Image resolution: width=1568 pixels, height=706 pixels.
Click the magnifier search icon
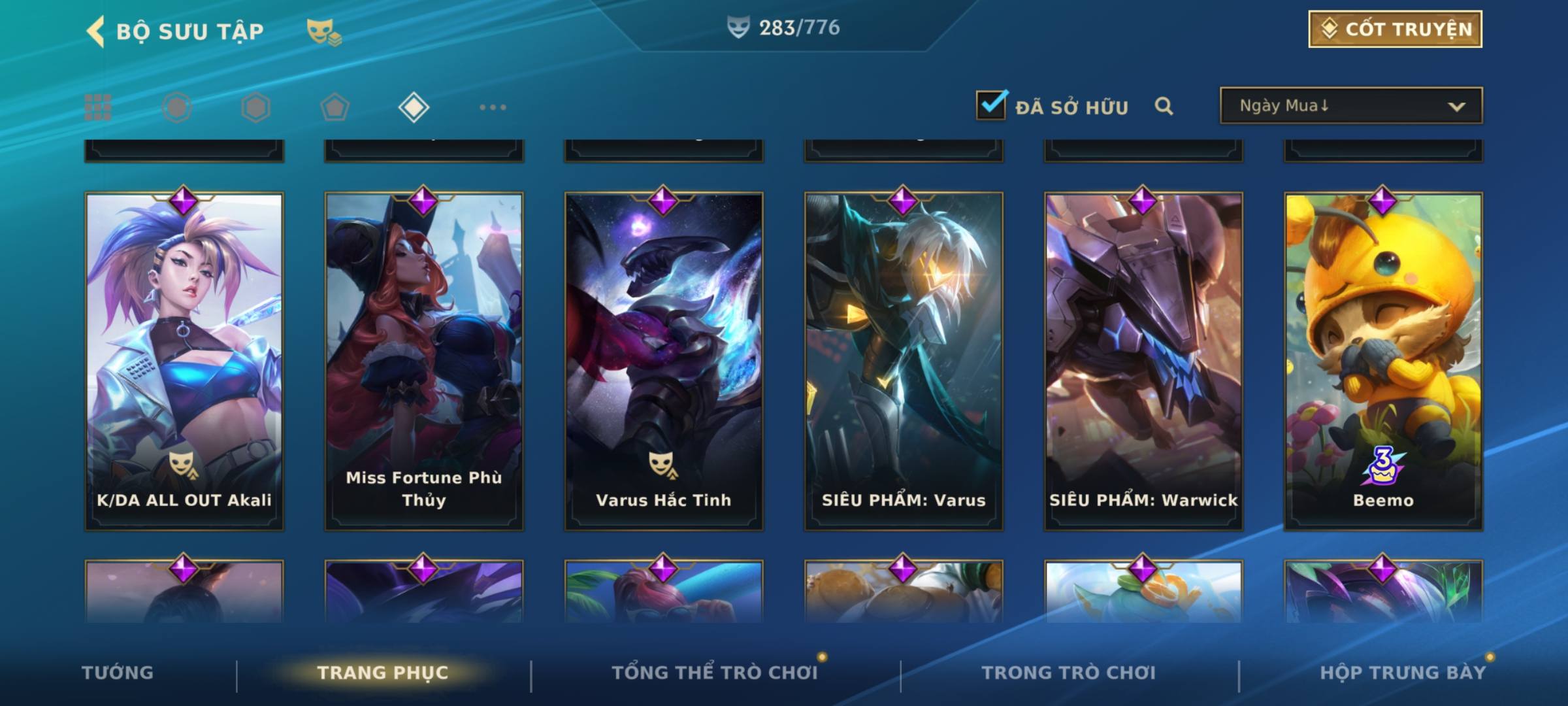(1164, 106)
